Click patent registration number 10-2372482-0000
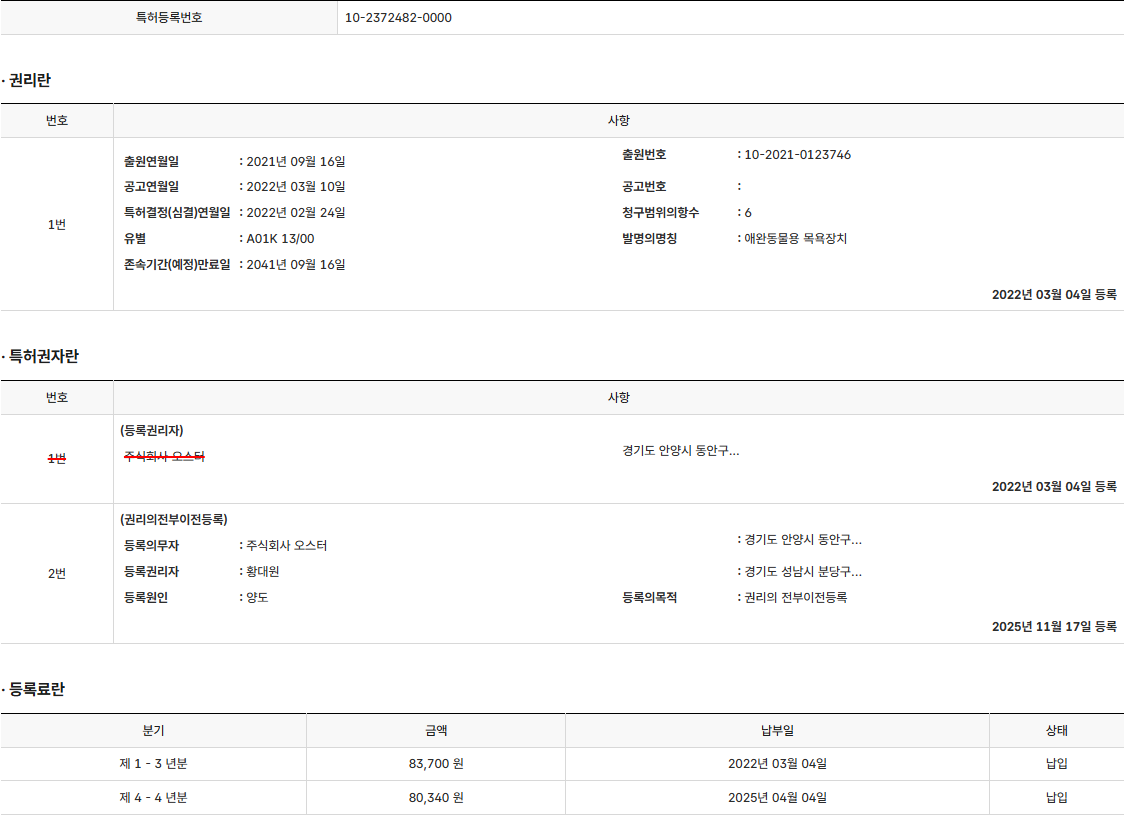The height and width of the screenshot is (816, 1126). click(398, 18)
